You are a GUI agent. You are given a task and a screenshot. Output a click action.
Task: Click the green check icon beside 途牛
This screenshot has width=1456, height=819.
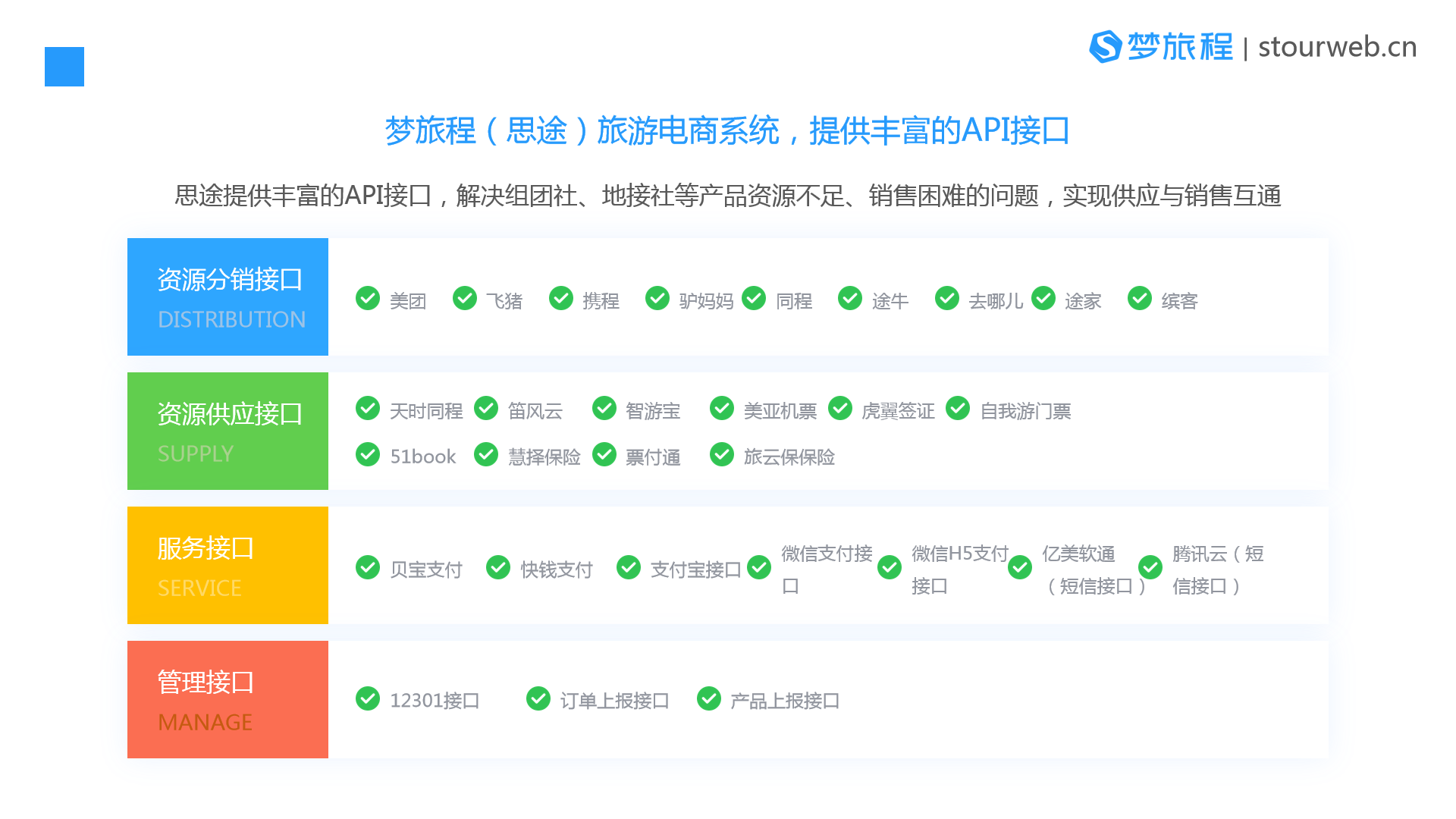coord(850,299)
